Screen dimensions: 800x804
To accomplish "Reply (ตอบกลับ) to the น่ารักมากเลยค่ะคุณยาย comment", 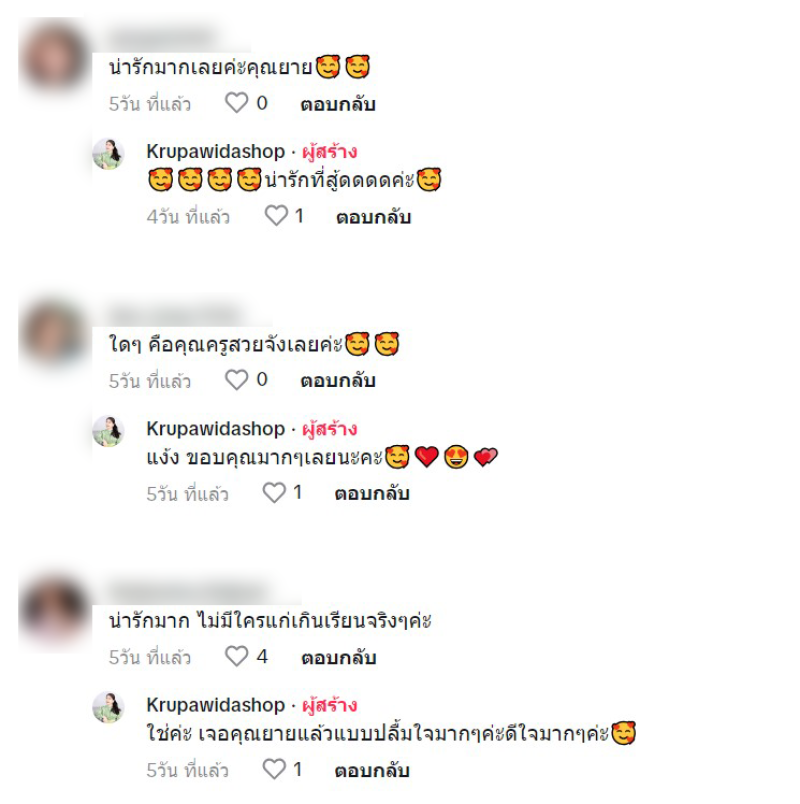I will pyautogui.click(x=338, y=104).
